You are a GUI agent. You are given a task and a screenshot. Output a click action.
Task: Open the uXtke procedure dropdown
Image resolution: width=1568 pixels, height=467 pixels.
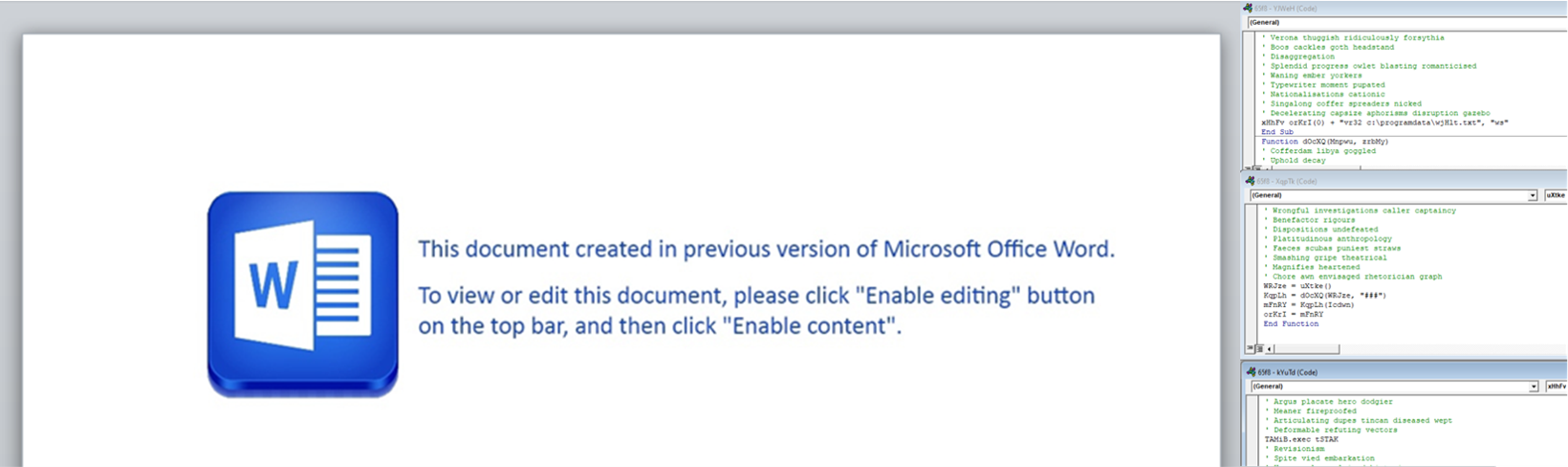coord(1556,195)
